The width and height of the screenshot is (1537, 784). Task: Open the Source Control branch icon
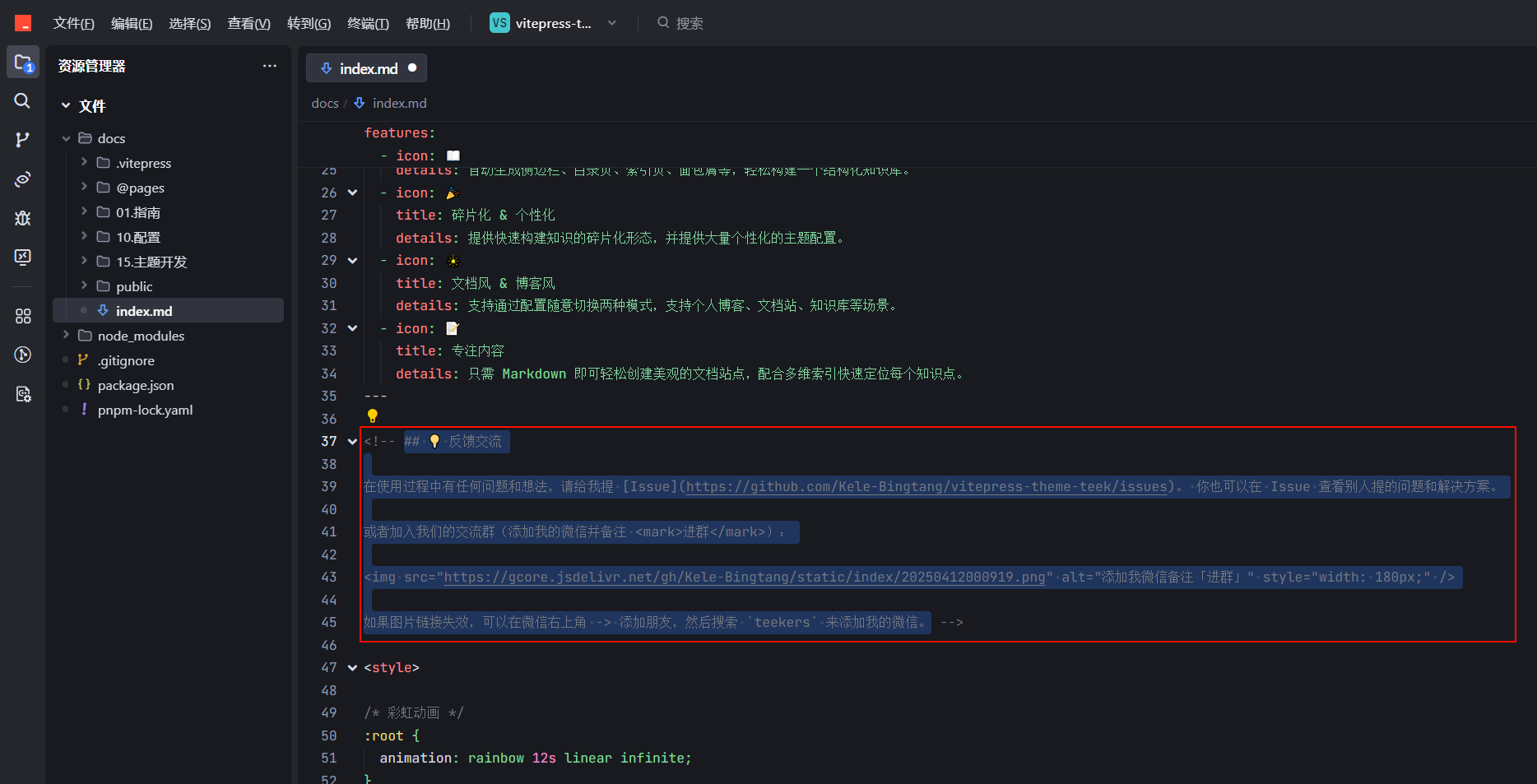tap(23, 140)
